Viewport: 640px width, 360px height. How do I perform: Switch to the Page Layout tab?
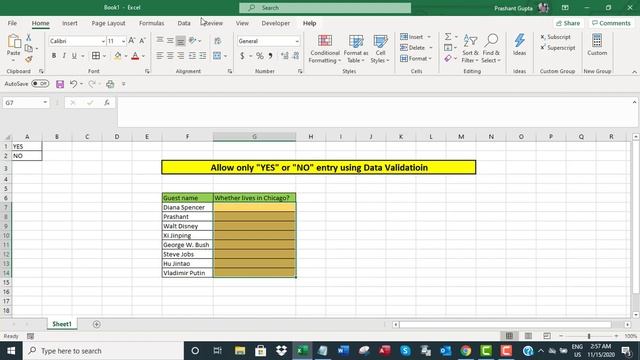(x=108, y=23)
